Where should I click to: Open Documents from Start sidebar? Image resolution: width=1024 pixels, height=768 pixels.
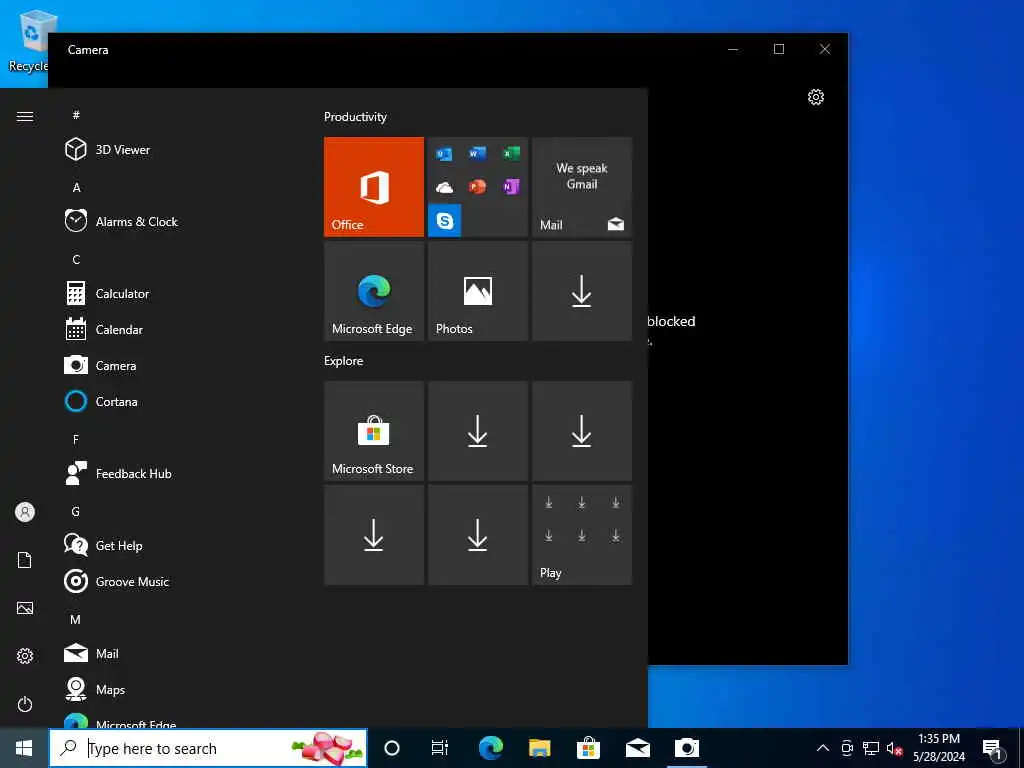25,560
